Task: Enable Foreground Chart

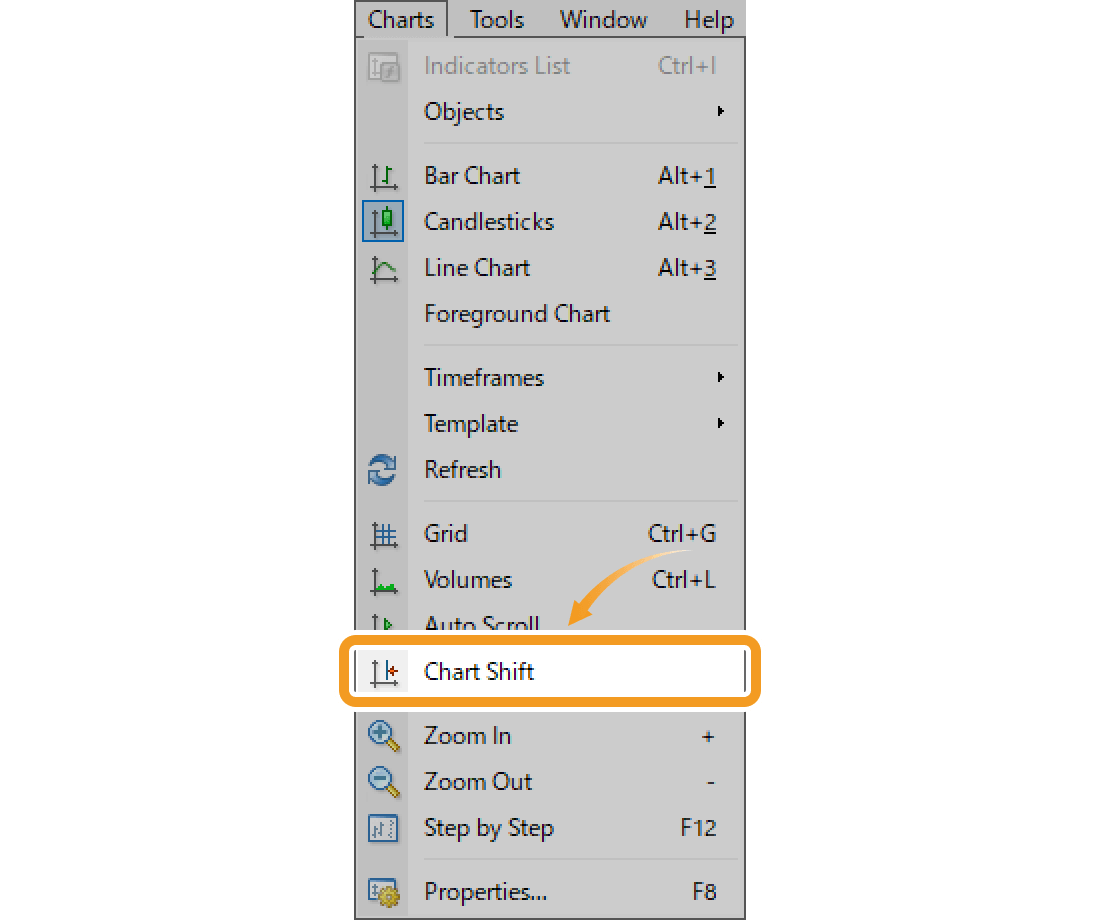Action: coord(517,313)
